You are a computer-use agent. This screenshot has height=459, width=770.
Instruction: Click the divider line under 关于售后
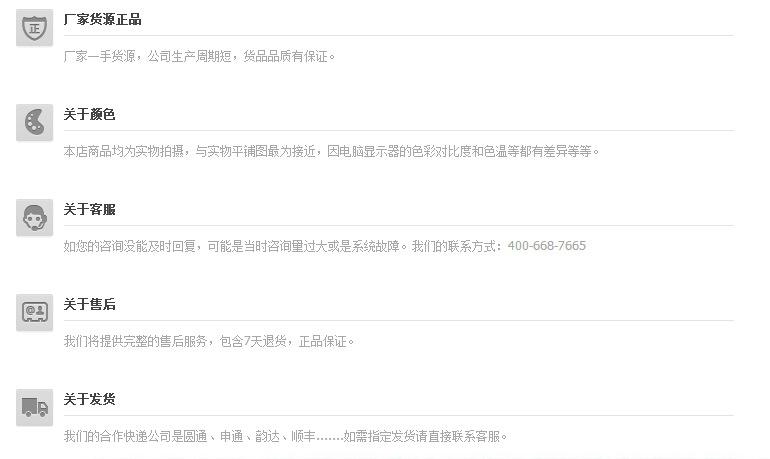point(399,321)
